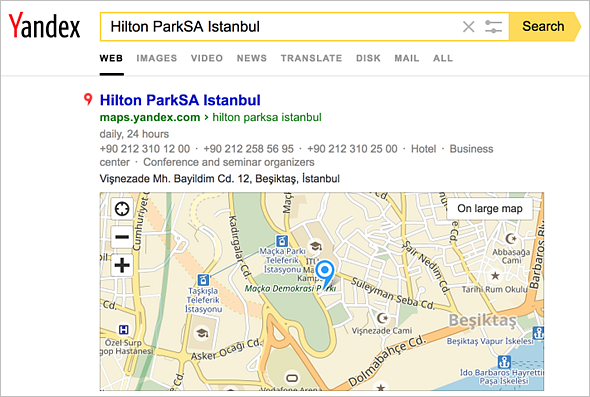Click the blue hotel location pin
Image resolution: width=590 pixels, height=397 pixels.
(x=325, y=274)
